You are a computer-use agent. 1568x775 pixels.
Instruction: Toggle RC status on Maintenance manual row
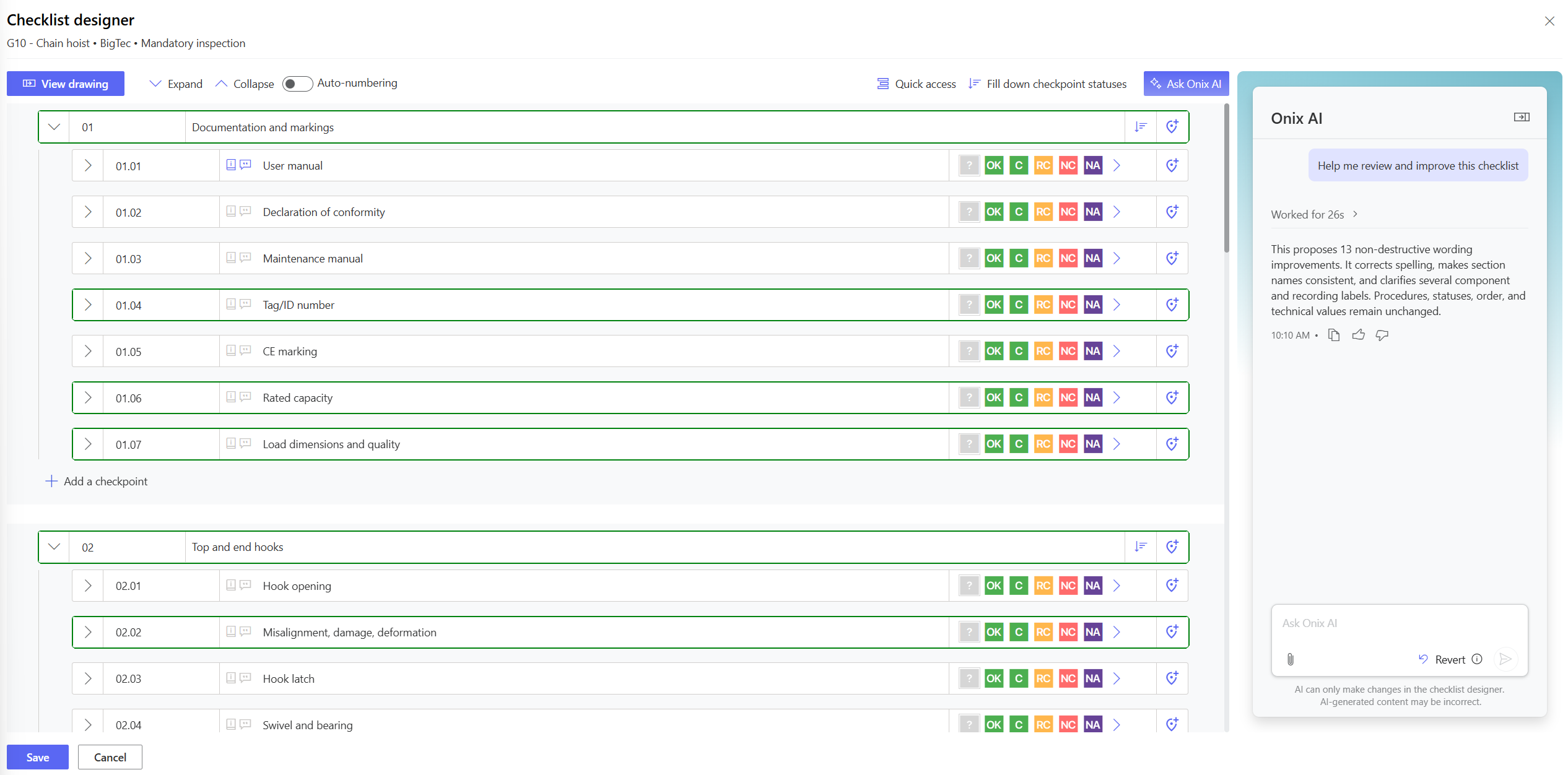[1043, 258]
